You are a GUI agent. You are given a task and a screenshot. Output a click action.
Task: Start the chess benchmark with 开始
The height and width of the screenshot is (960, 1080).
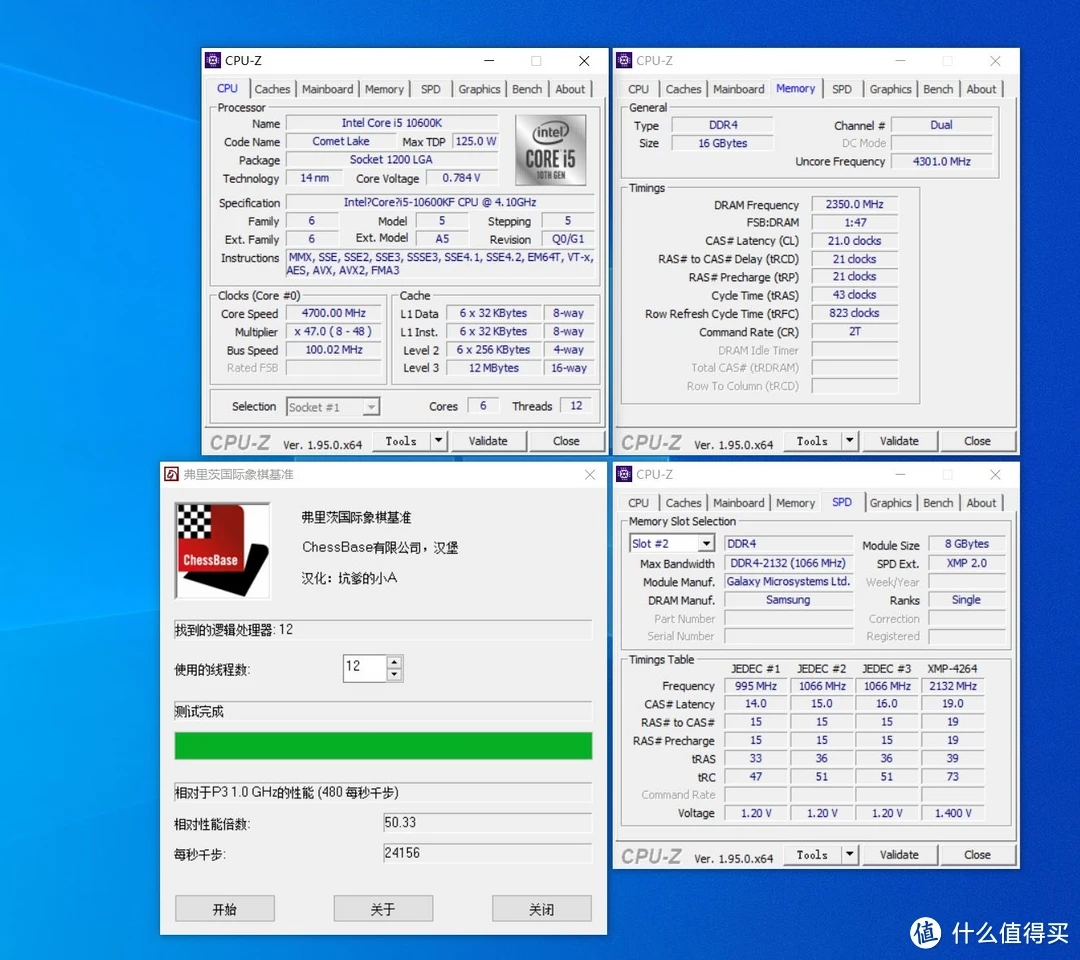(225, 909)
